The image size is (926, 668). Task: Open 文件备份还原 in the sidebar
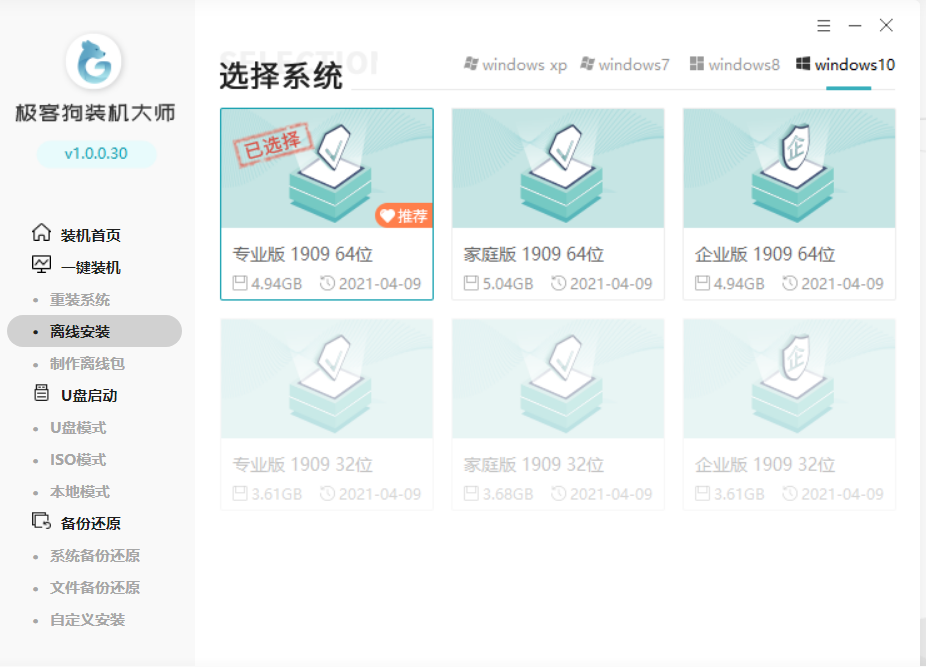pos(94,588)
